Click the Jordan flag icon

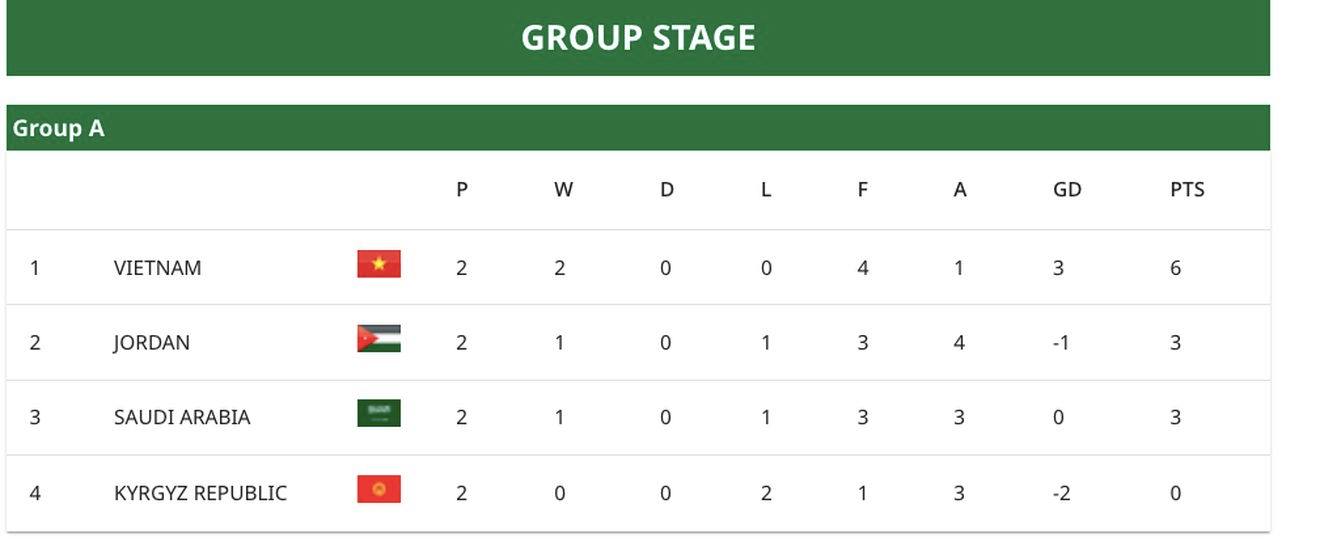(x=379, y=339)
